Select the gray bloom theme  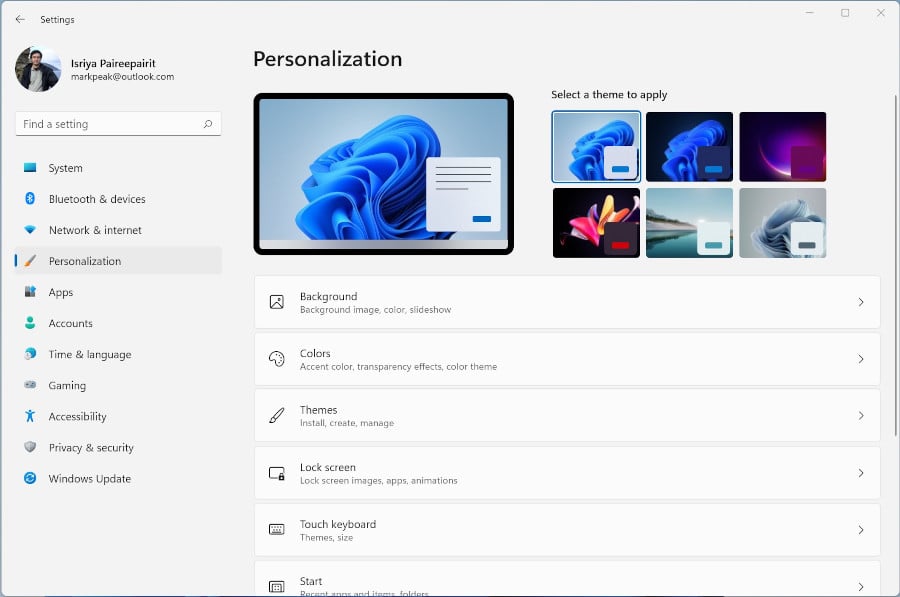[783, 223]
